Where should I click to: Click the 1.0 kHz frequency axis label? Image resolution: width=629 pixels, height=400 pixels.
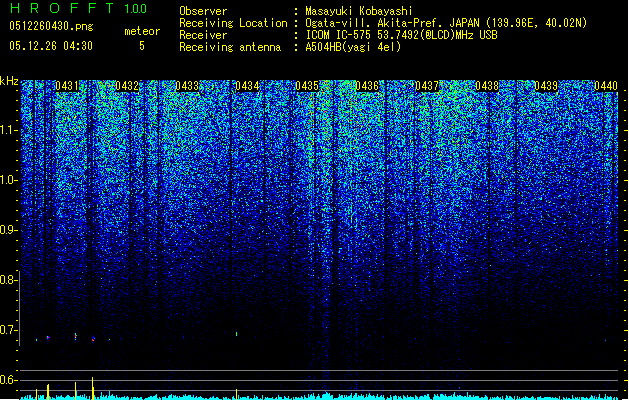coord(8,180)
